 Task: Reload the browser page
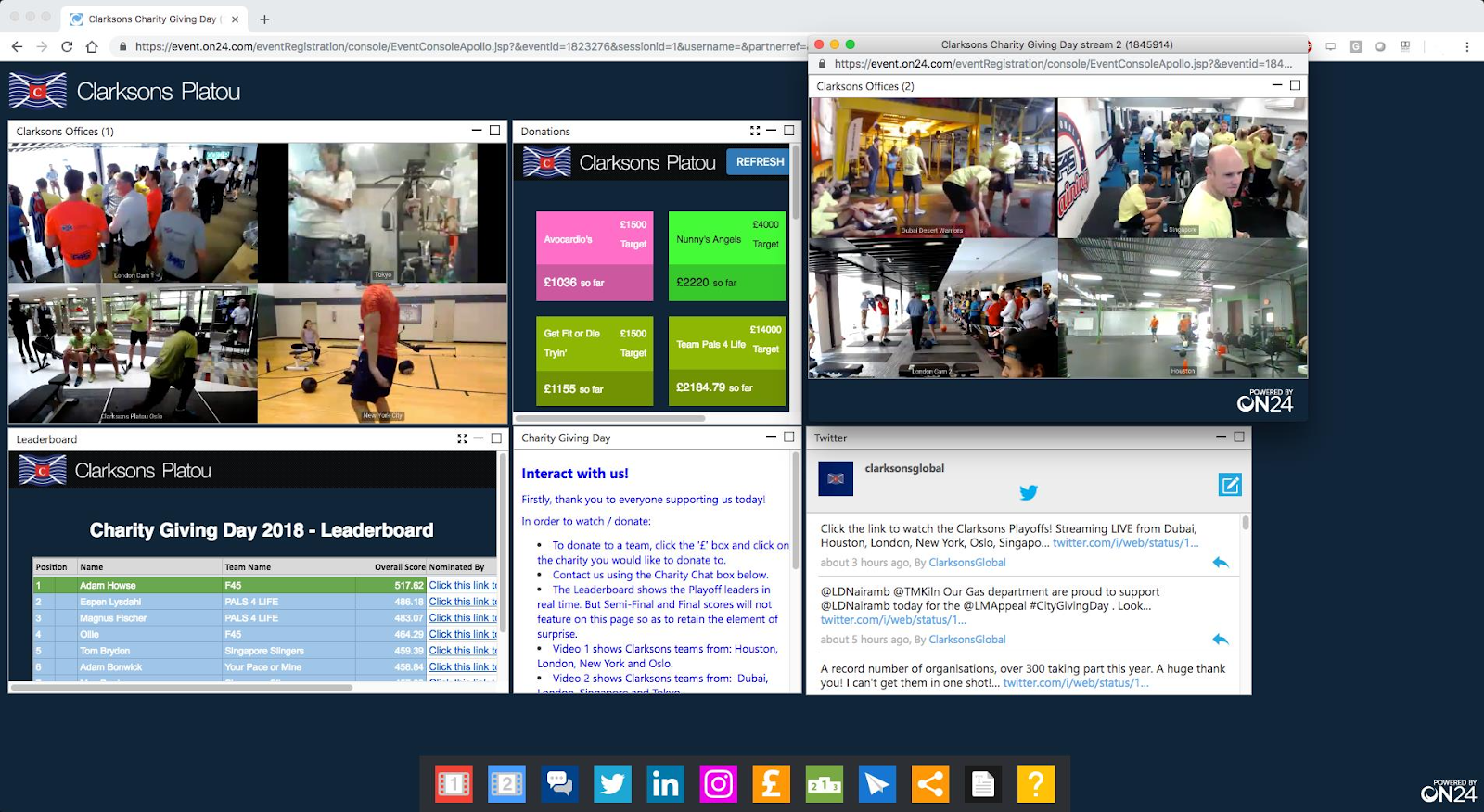coord(67,46)
